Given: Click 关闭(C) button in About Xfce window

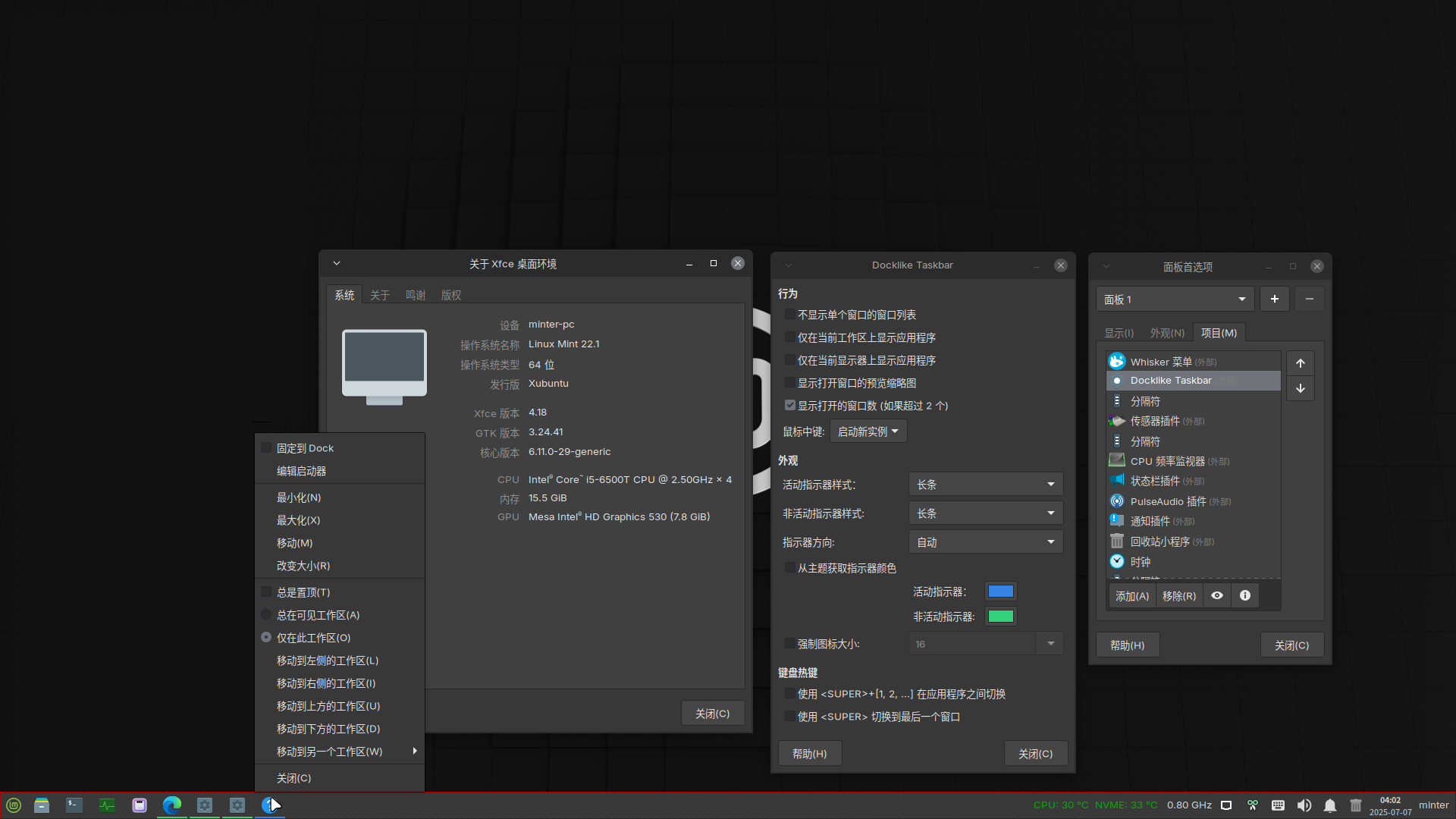Looking at the screenshot, I should pyautogui.click(x=713, y=714).
